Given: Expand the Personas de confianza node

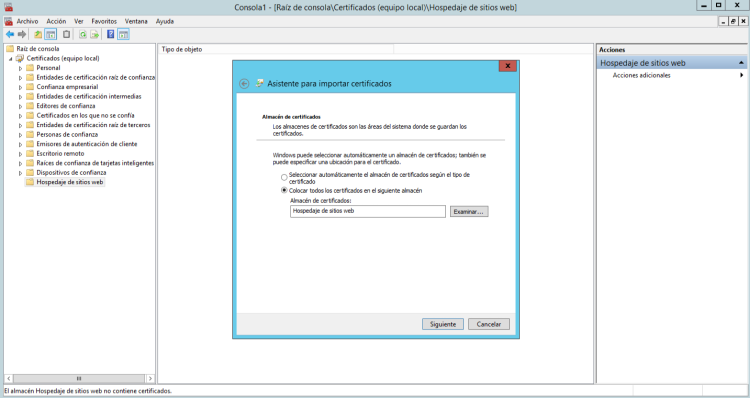Looking at the screenshot, I should tap(21, 135).
